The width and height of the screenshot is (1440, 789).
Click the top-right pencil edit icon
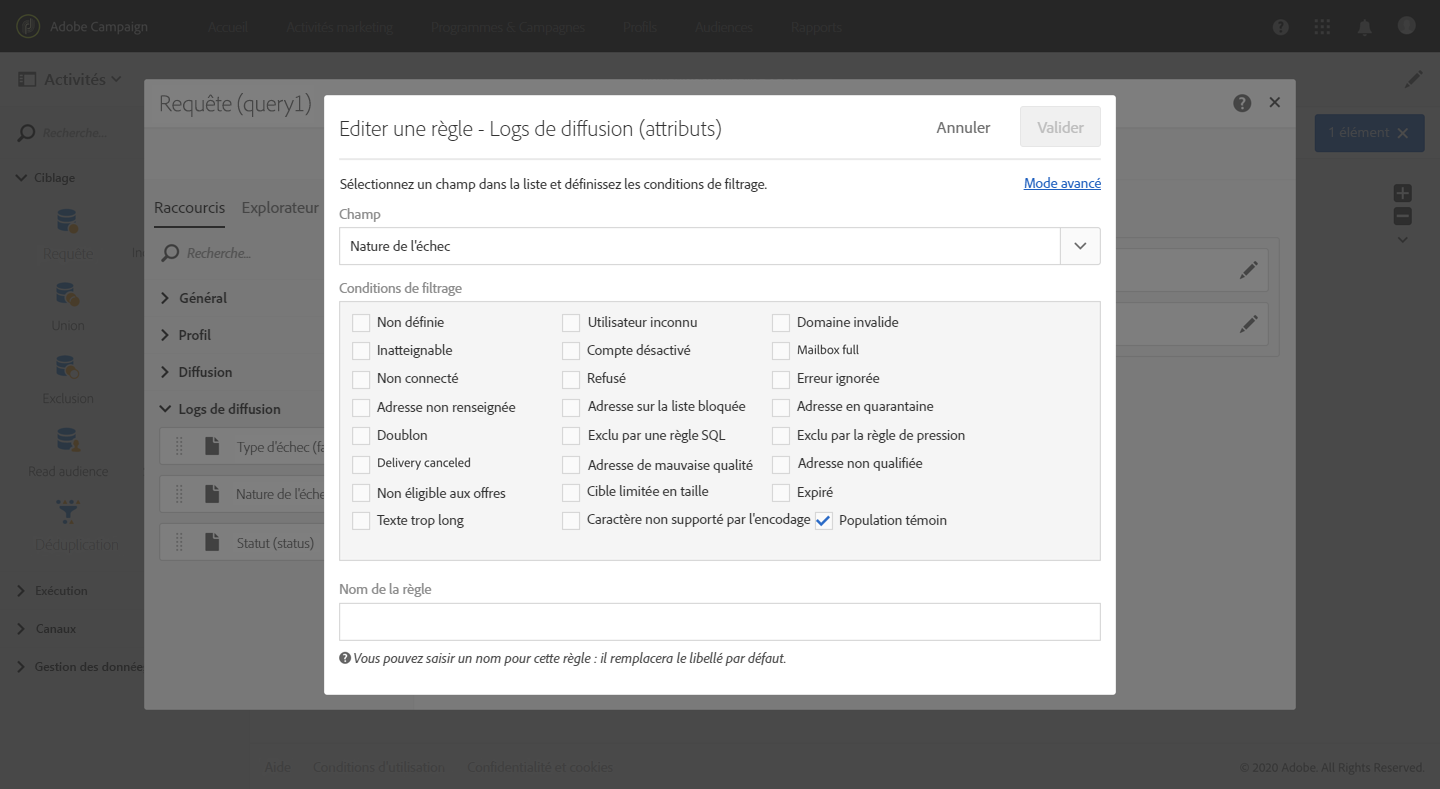pyautogui.click(x=1413, y=79)
